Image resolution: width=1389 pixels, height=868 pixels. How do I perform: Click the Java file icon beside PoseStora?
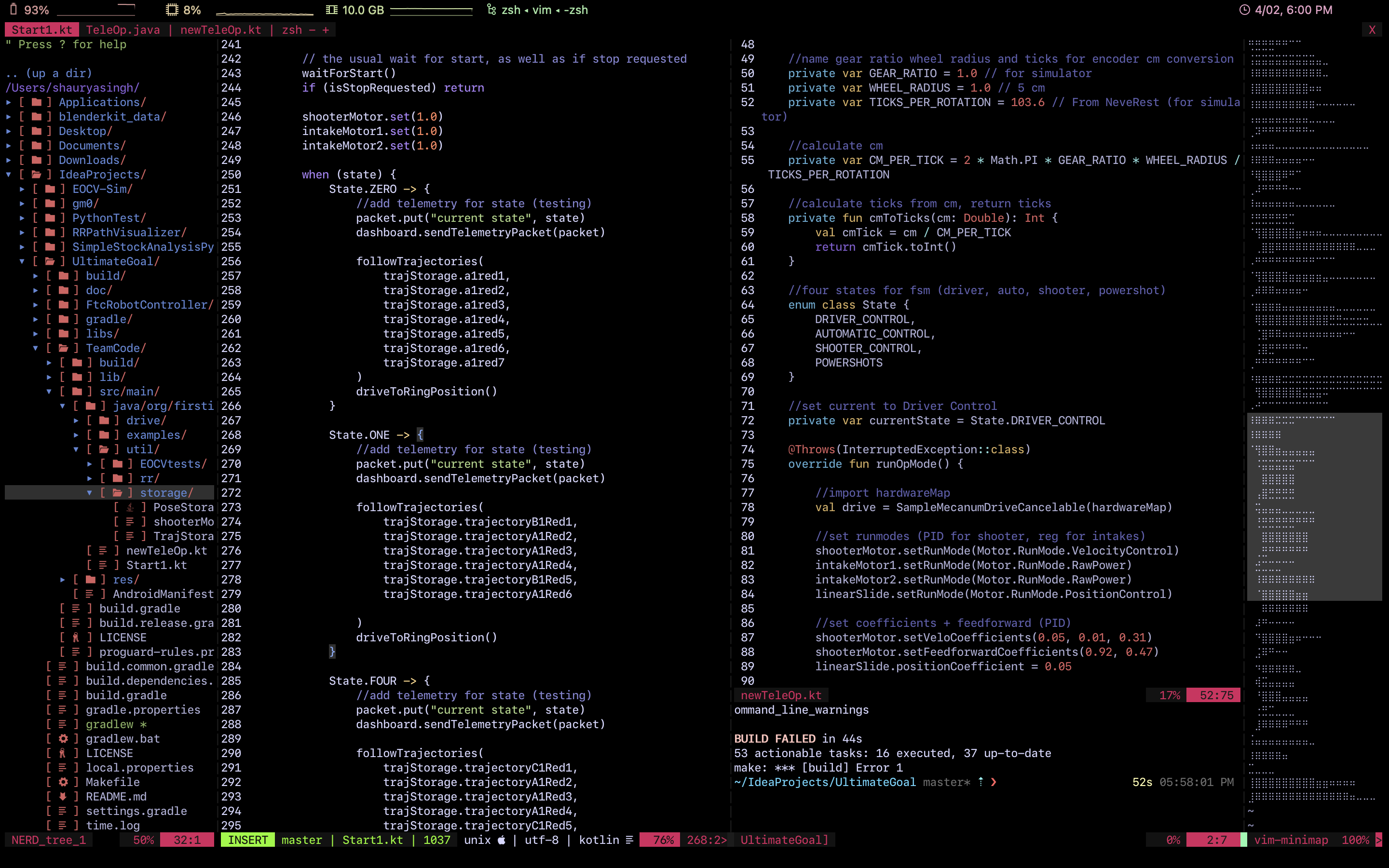pos(130,507)
